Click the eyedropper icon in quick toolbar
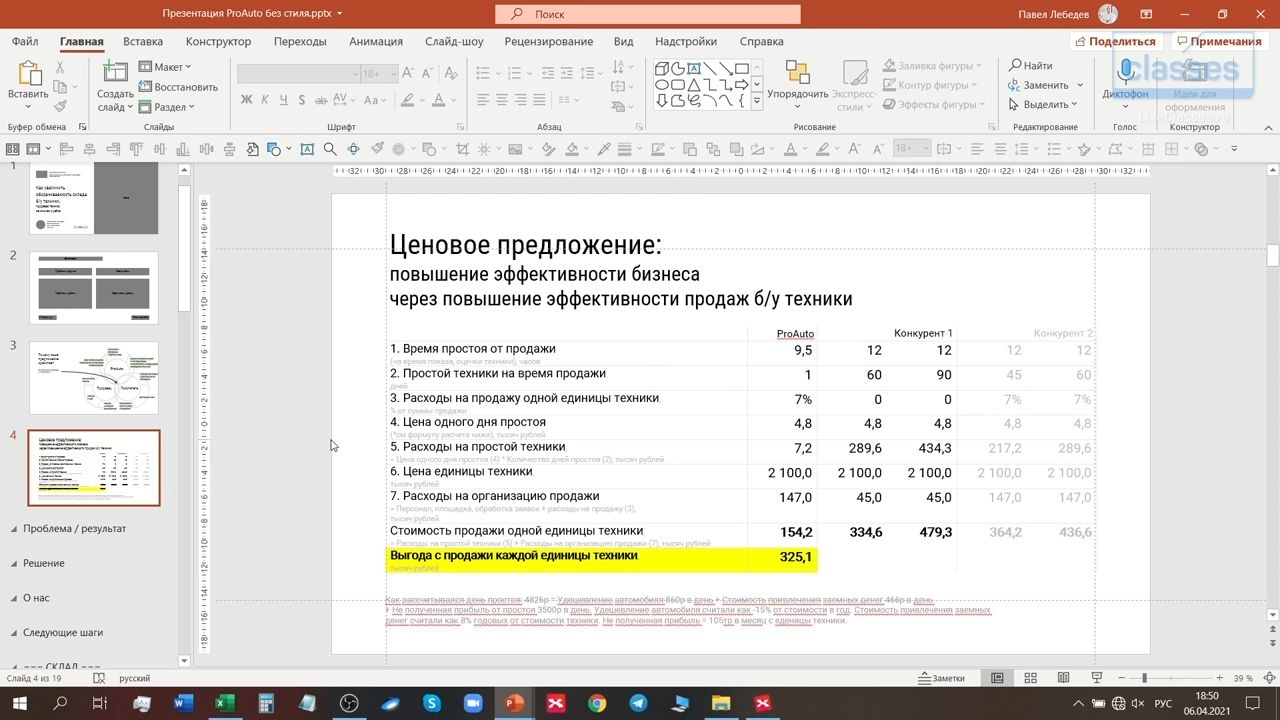This screenshot has height=720, width=1280. pos(603,149)
